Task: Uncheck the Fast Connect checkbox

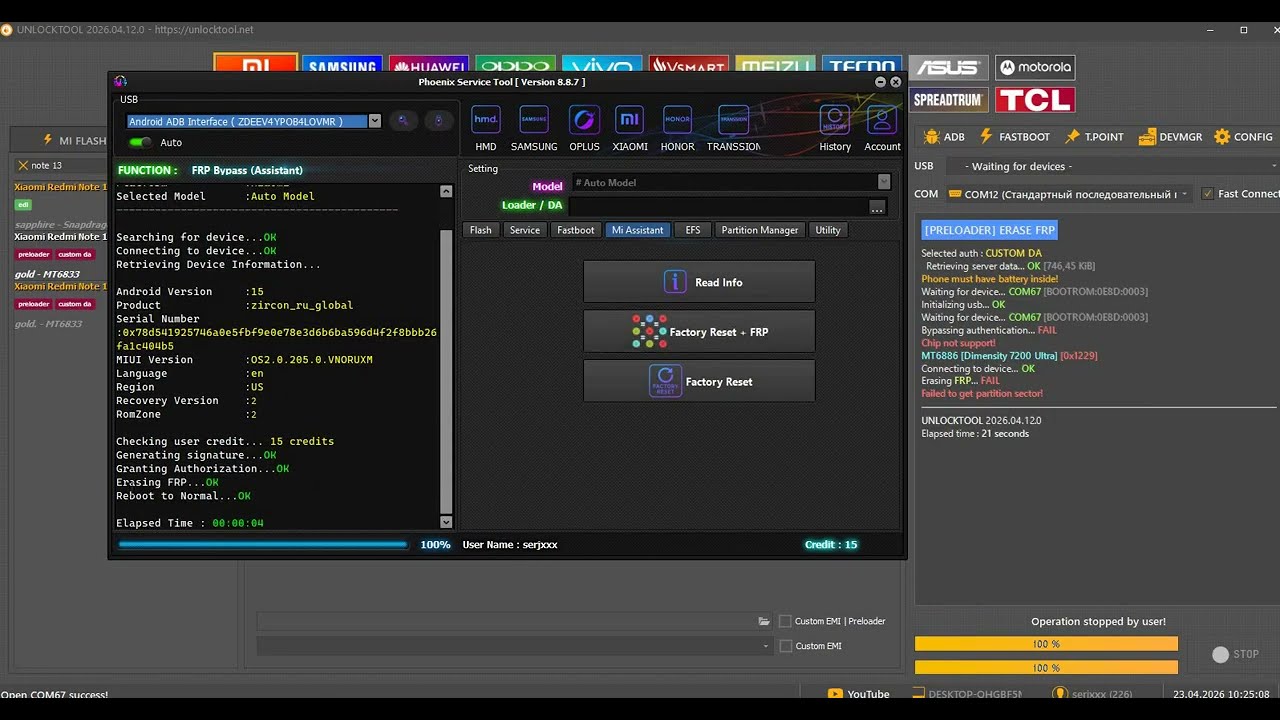Action: pos(1207,194)
